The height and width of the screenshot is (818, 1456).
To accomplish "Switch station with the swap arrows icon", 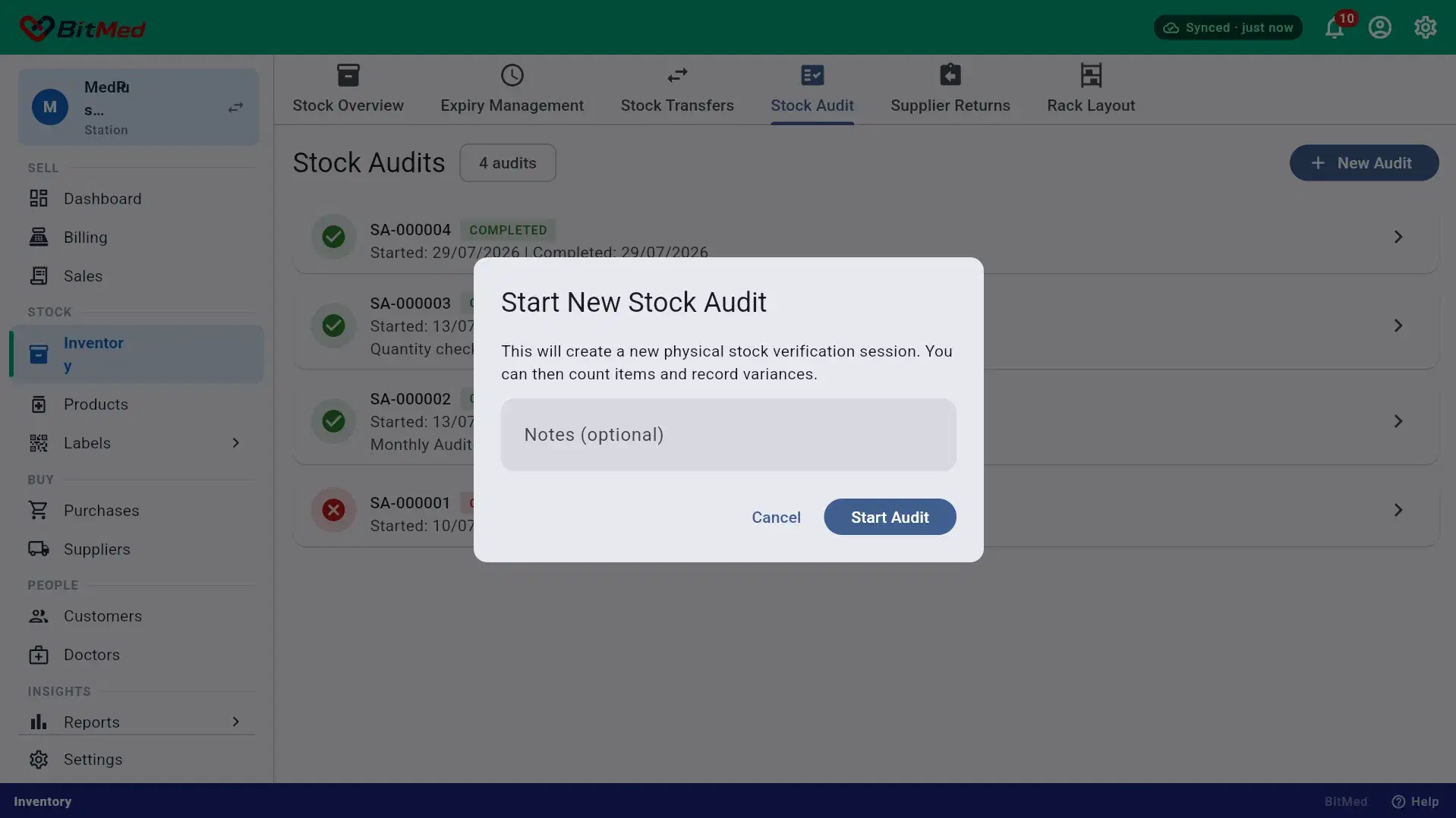I will tap(235, 108).
